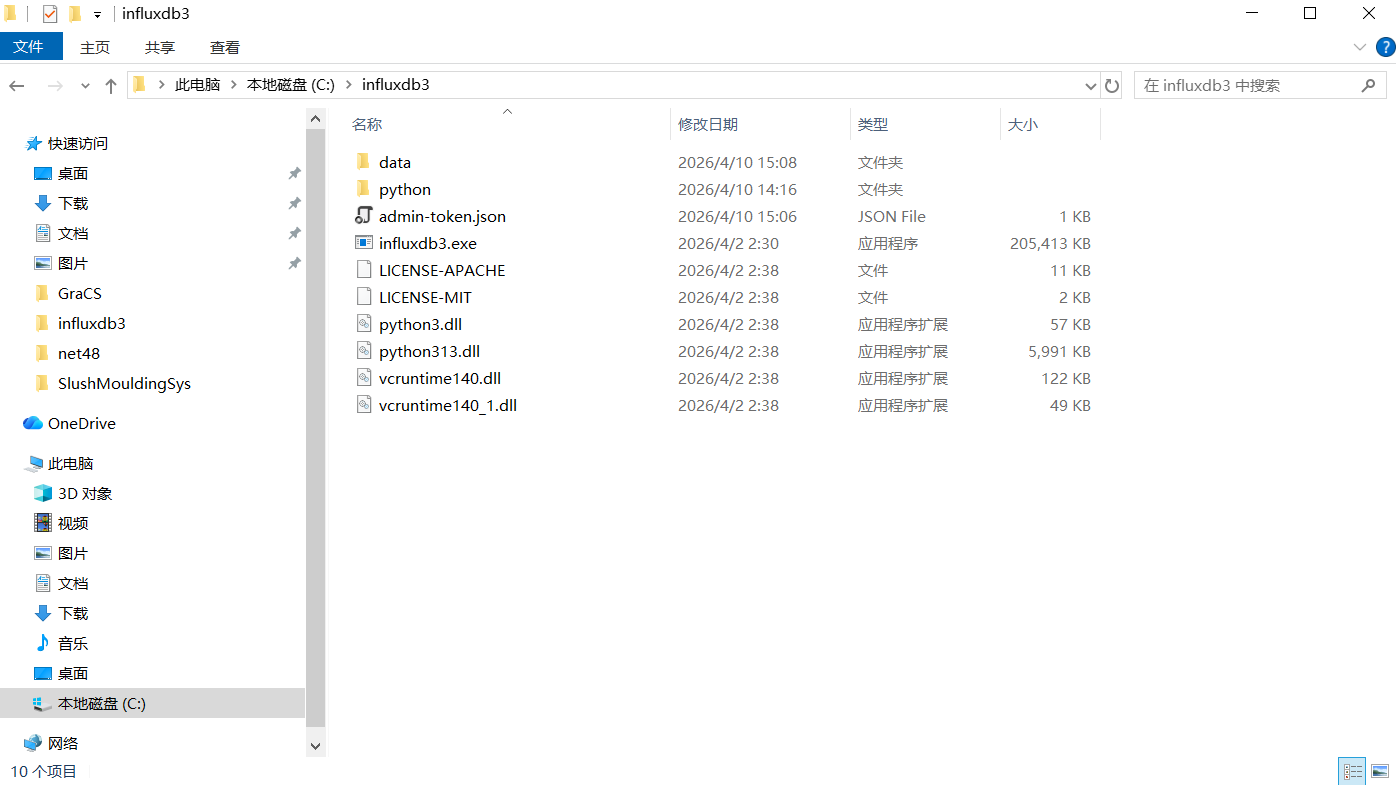Screen dimensions: 1396x785
Task: Click the 2026/4/10 14:16 date cell
Action: (737, 189)
